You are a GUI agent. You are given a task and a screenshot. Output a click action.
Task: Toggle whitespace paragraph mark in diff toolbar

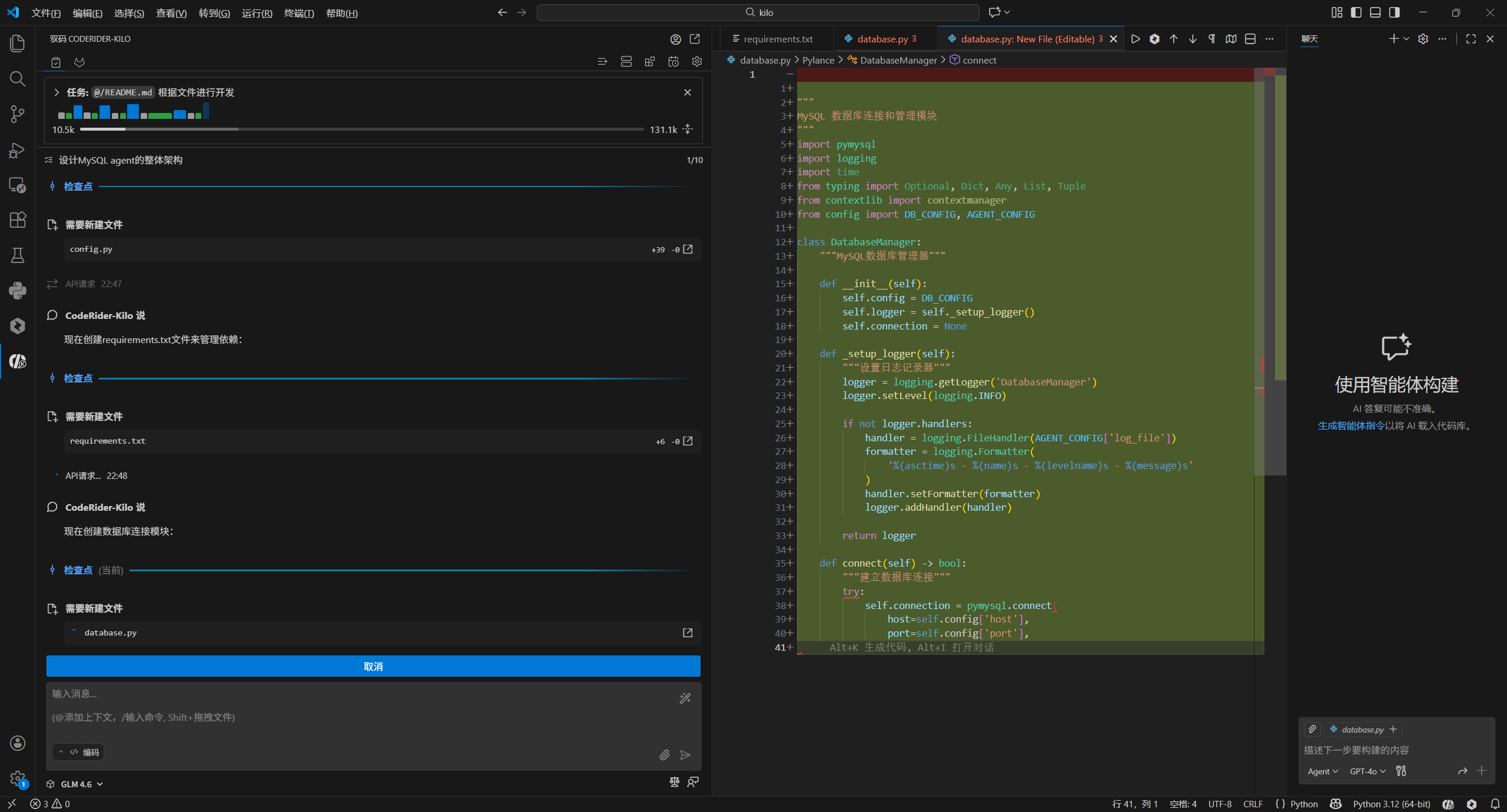pos(1211,39)
